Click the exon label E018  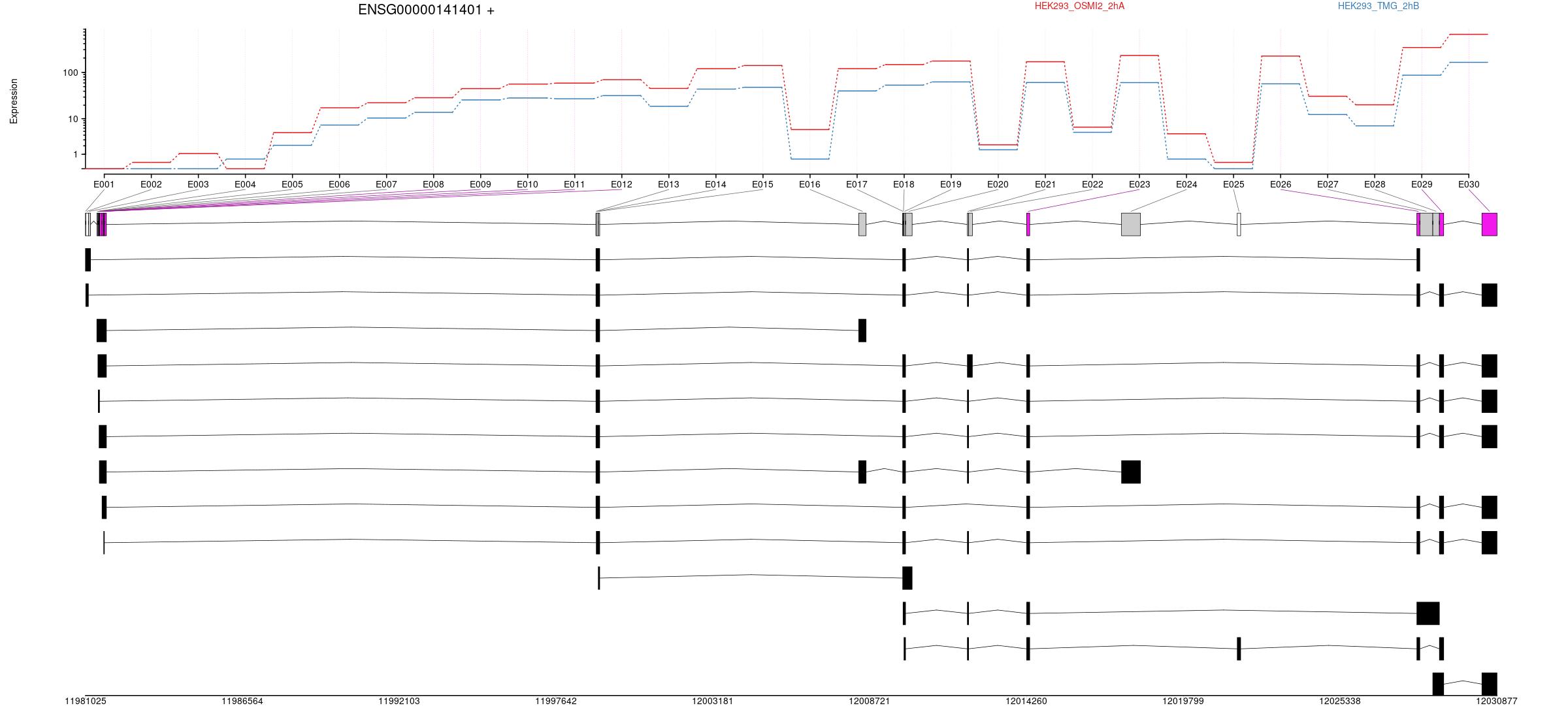[904, 184]
